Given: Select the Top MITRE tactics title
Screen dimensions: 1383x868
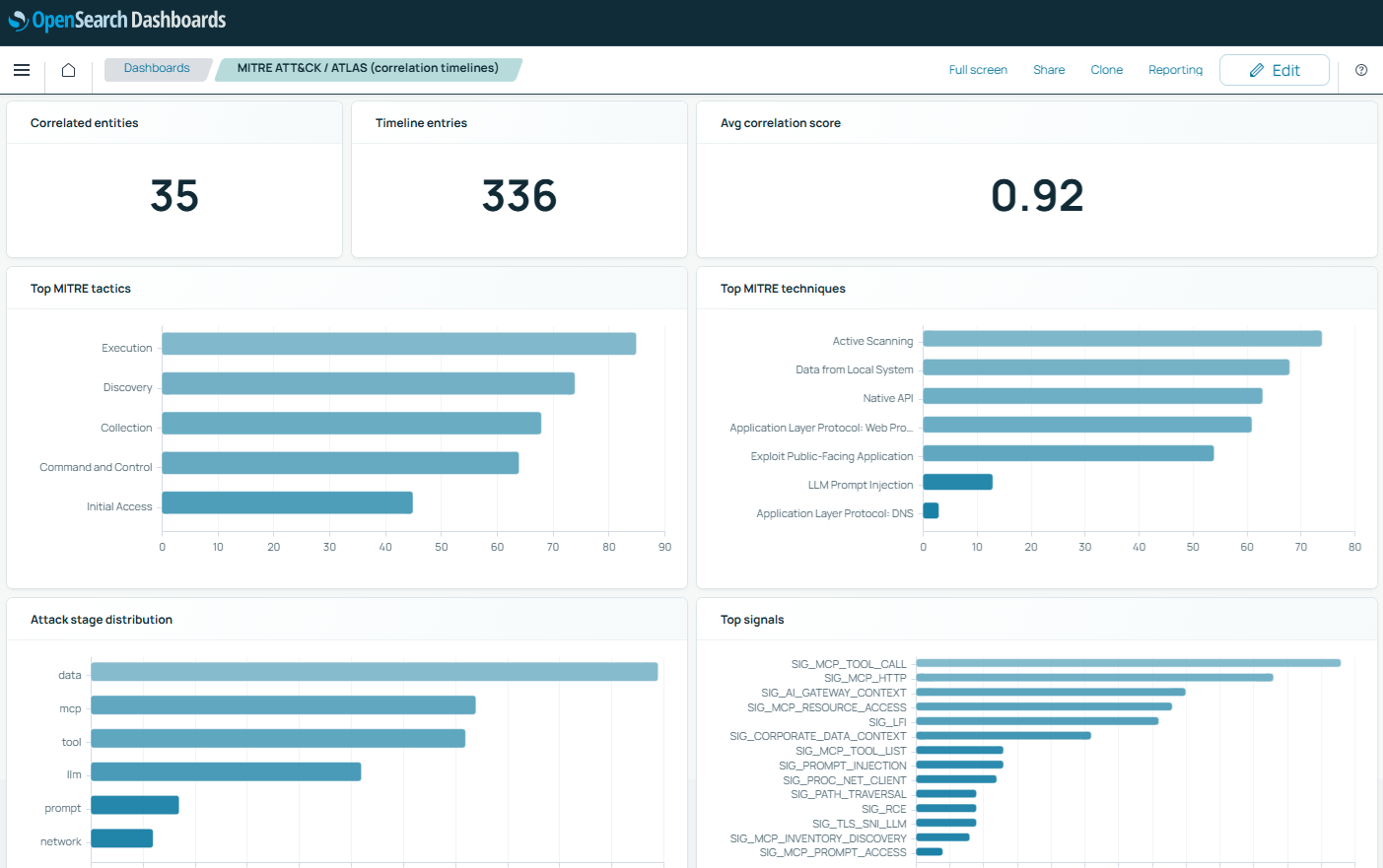Looking at the screenshot, I should coord(81,289).
